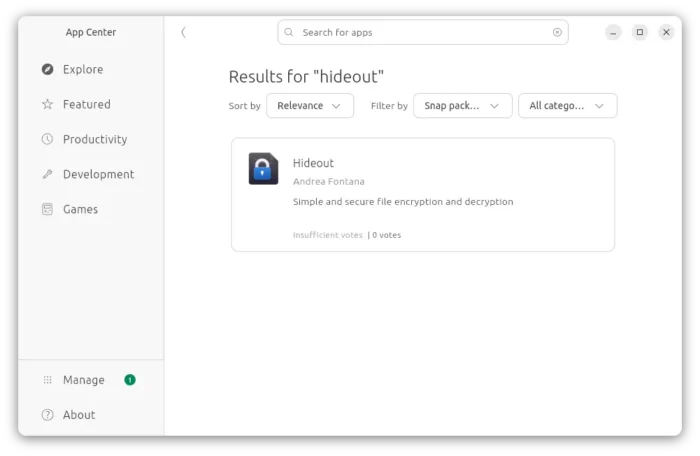The width and height of the screenshot is (700, 456).
Task: Click the Explore compass icon
Action: click(47, 69)
